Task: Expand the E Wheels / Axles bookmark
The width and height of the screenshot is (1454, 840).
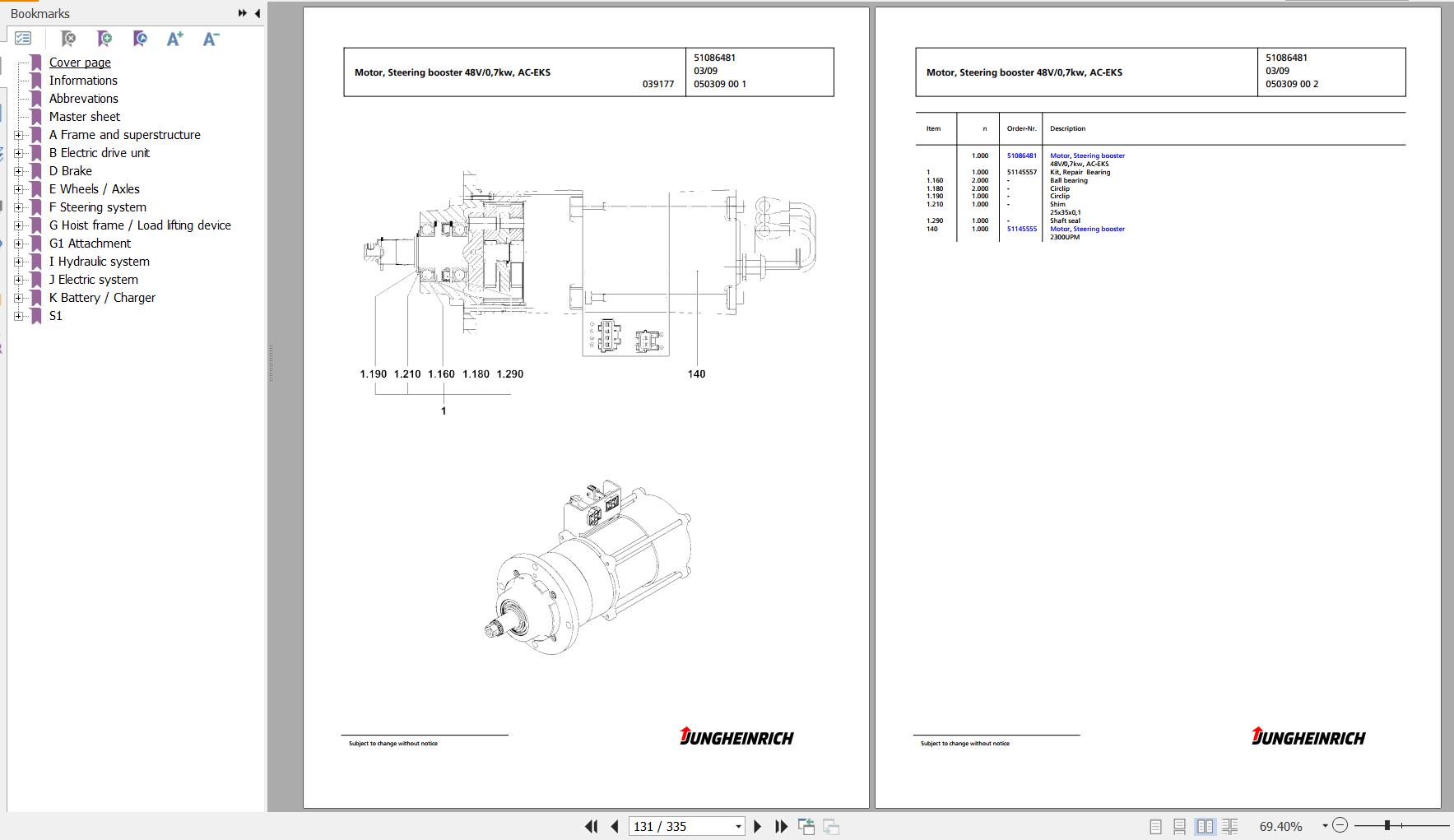Action: [18, 189]
